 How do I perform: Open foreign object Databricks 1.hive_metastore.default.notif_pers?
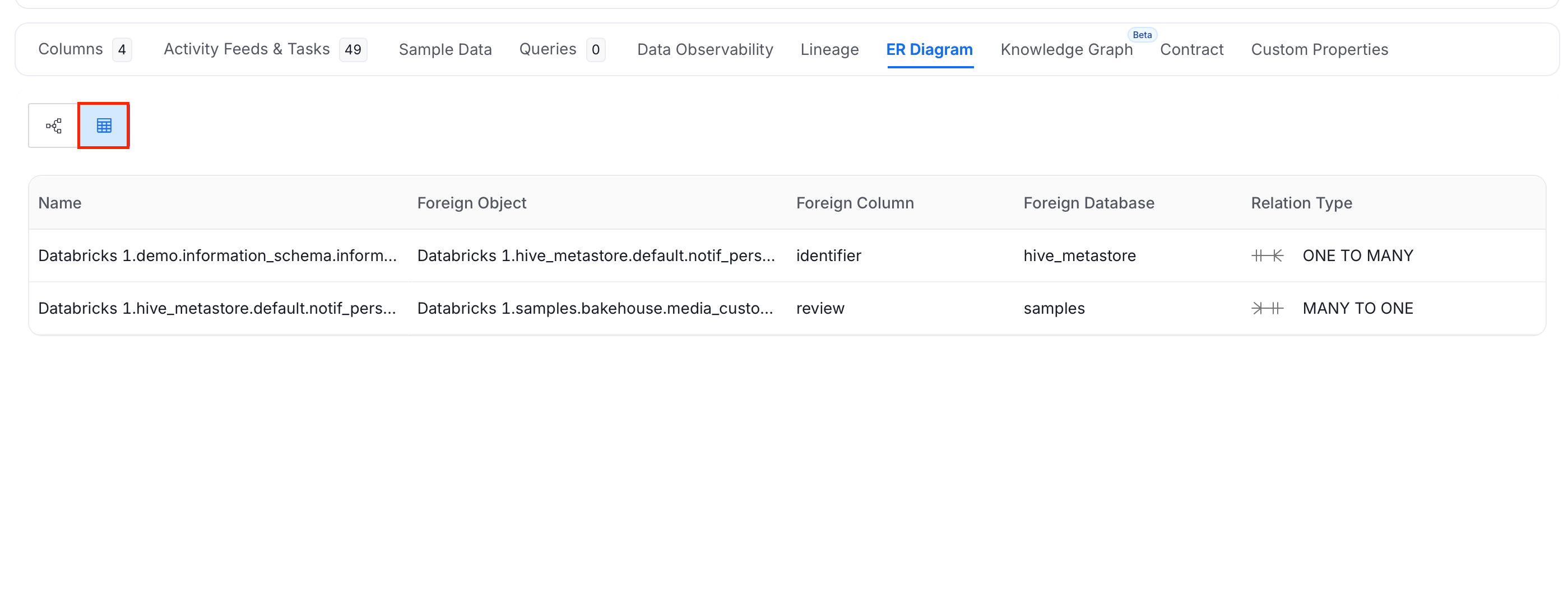click(x=596, y=255)
